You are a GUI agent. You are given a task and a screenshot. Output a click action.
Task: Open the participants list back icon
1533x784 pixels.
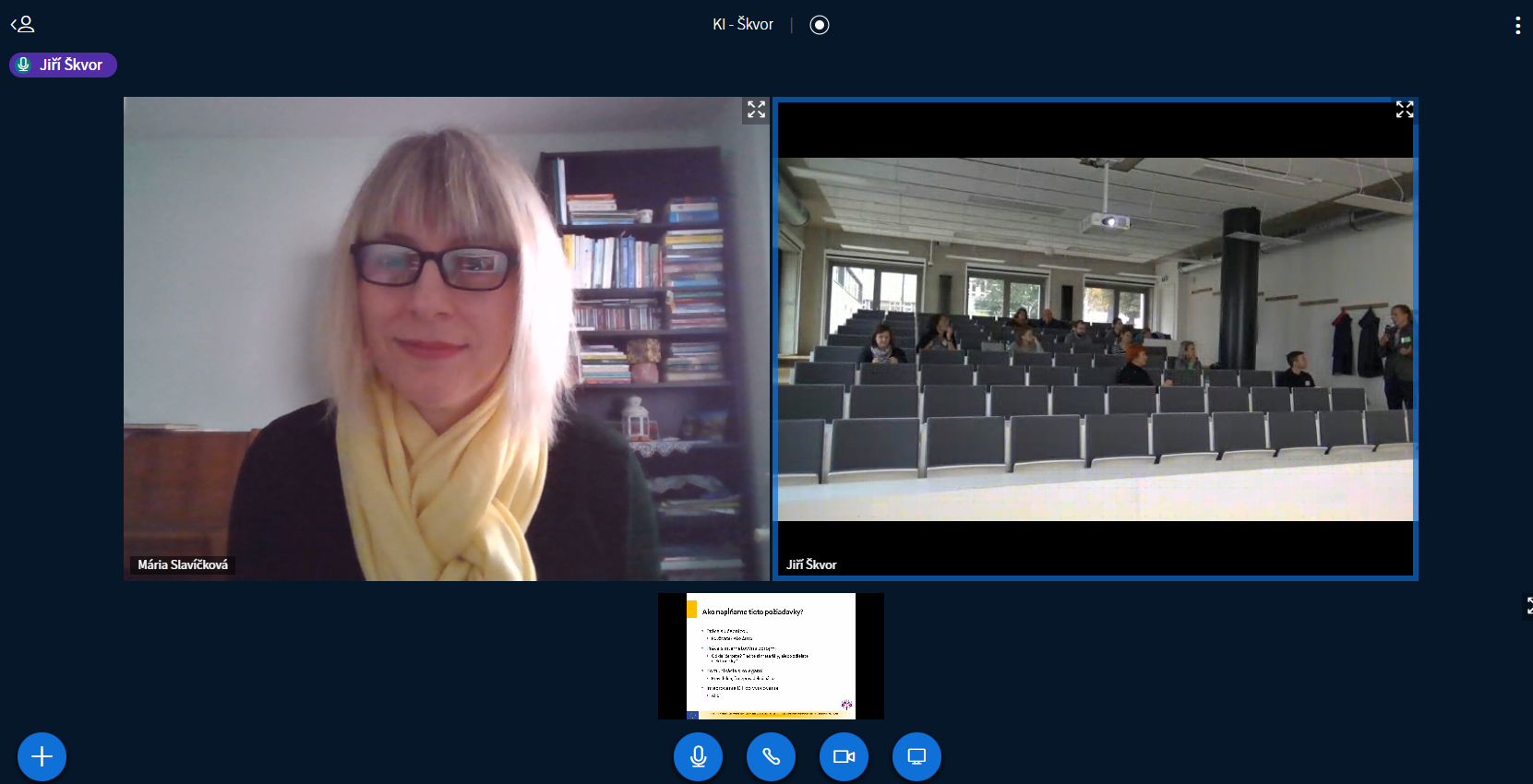tap(22, 24)
